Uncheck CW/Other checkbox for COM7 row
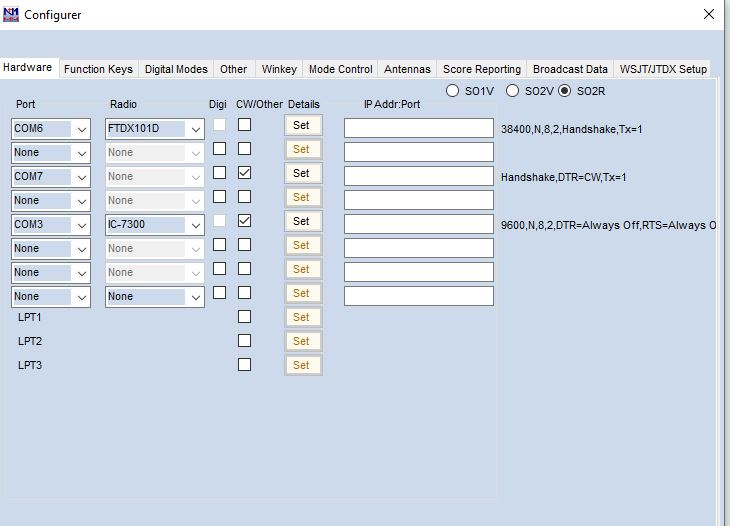This screenshot has width=730, height=526. [244, 173]
